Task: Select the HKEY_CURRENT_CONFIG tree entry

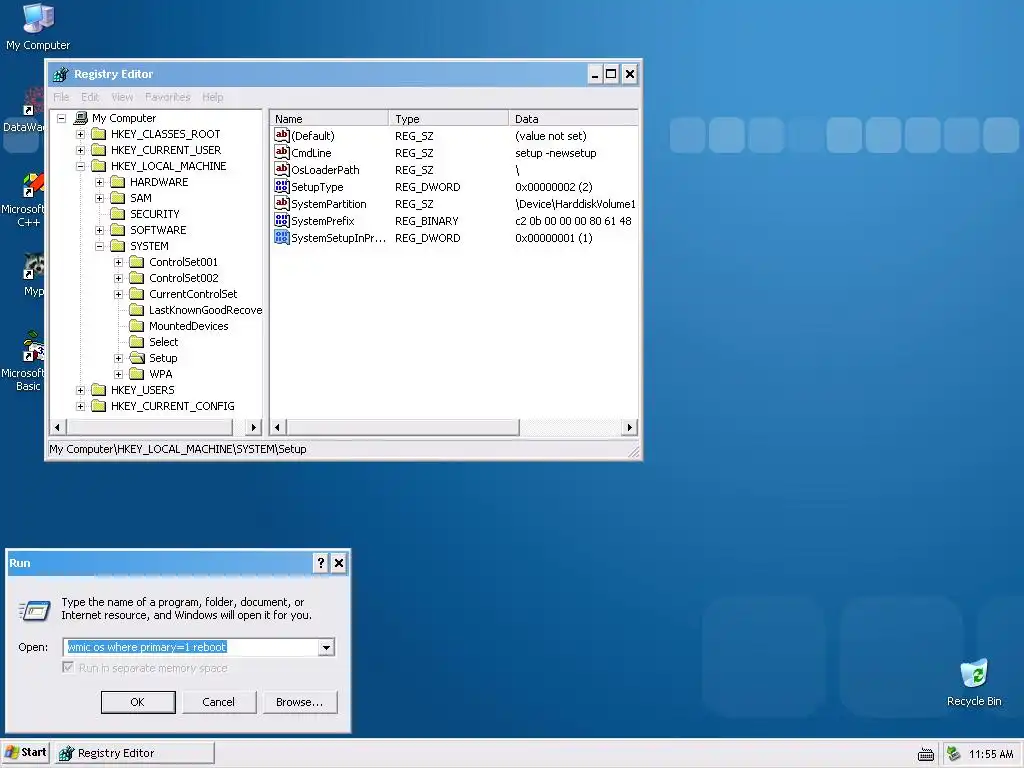Action: [x=172, y=406]
